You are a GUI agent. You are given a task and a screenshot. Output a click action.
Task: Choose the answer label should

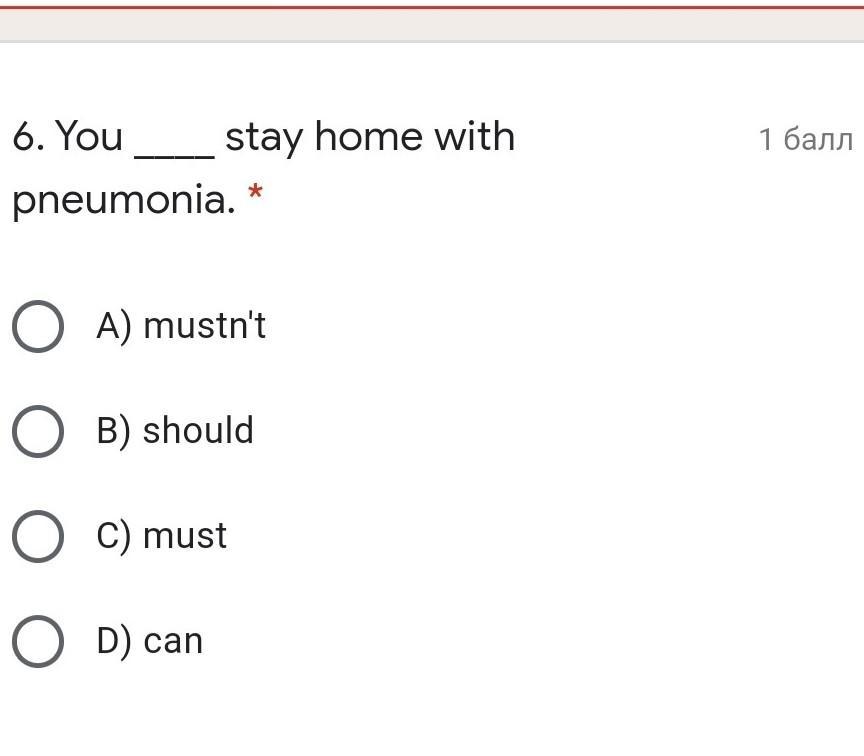pyautogui.click(x=198, y=430)
